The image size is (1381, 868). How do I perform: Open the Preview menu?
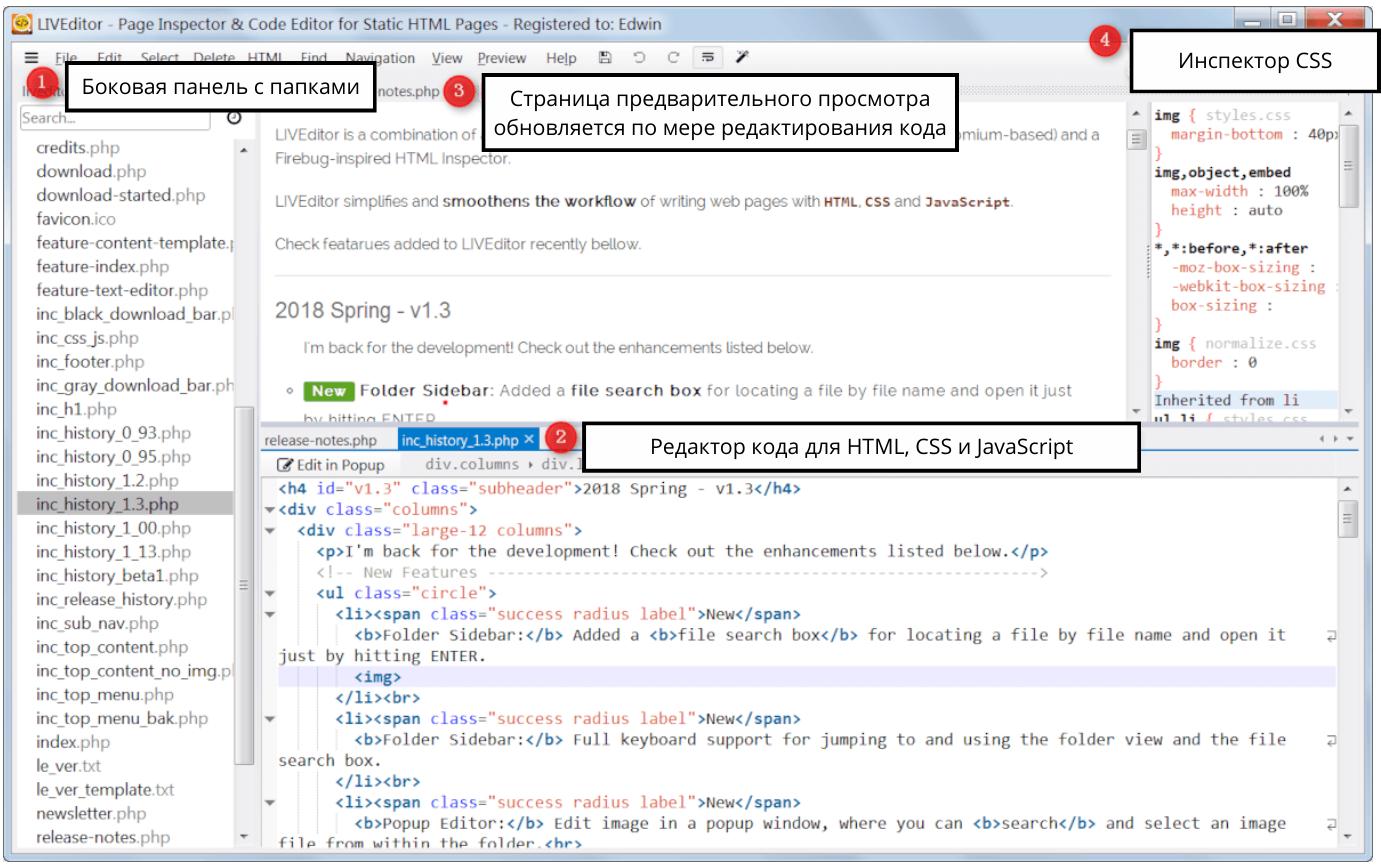[503, 59]
